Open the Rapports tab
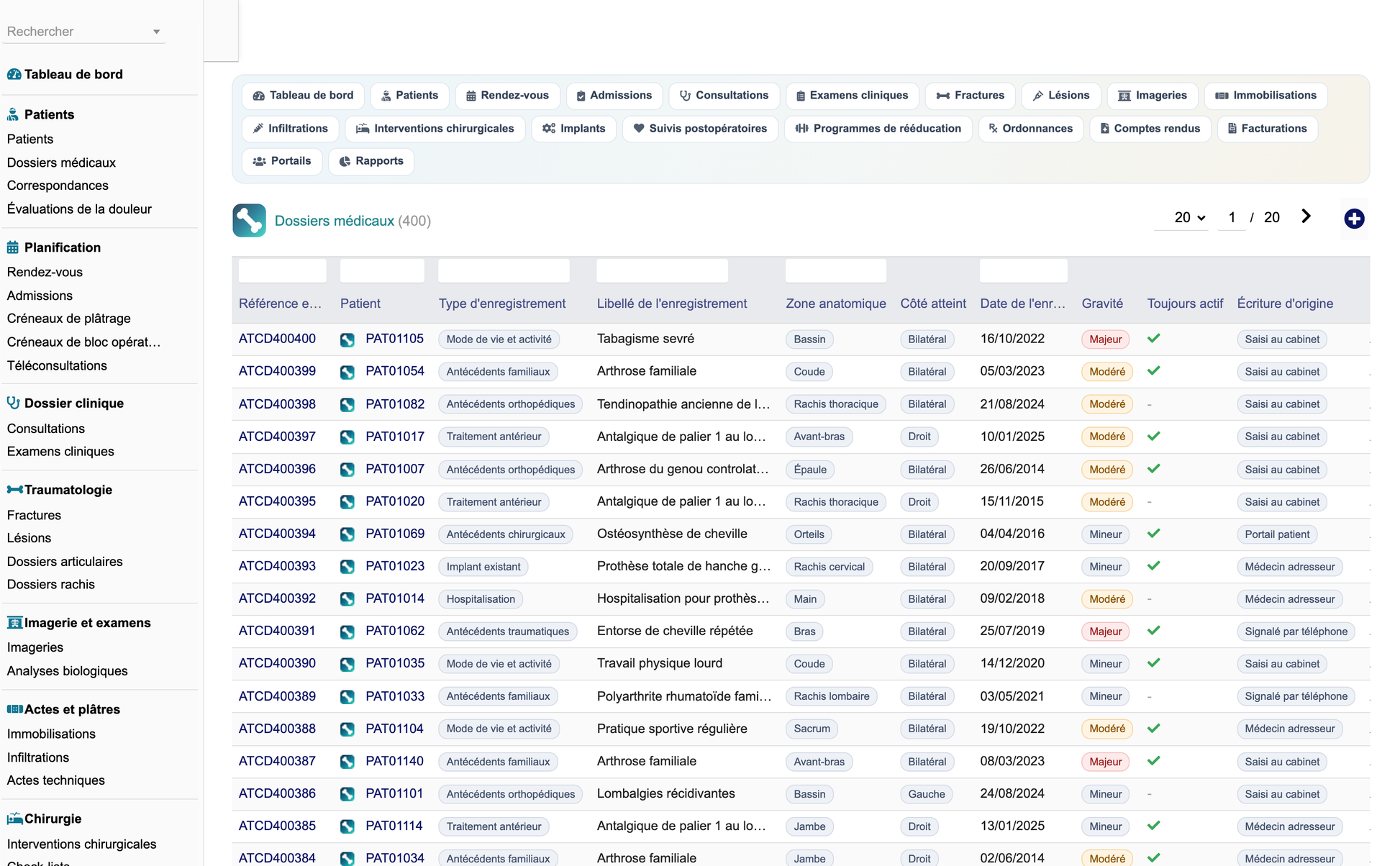This screenshot has width=1400, height=866. 371,161
